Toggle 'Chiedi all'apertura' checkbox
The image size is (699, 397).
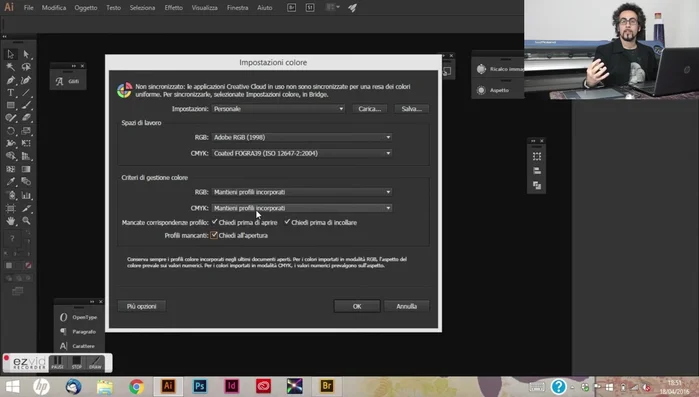point(214,235)
